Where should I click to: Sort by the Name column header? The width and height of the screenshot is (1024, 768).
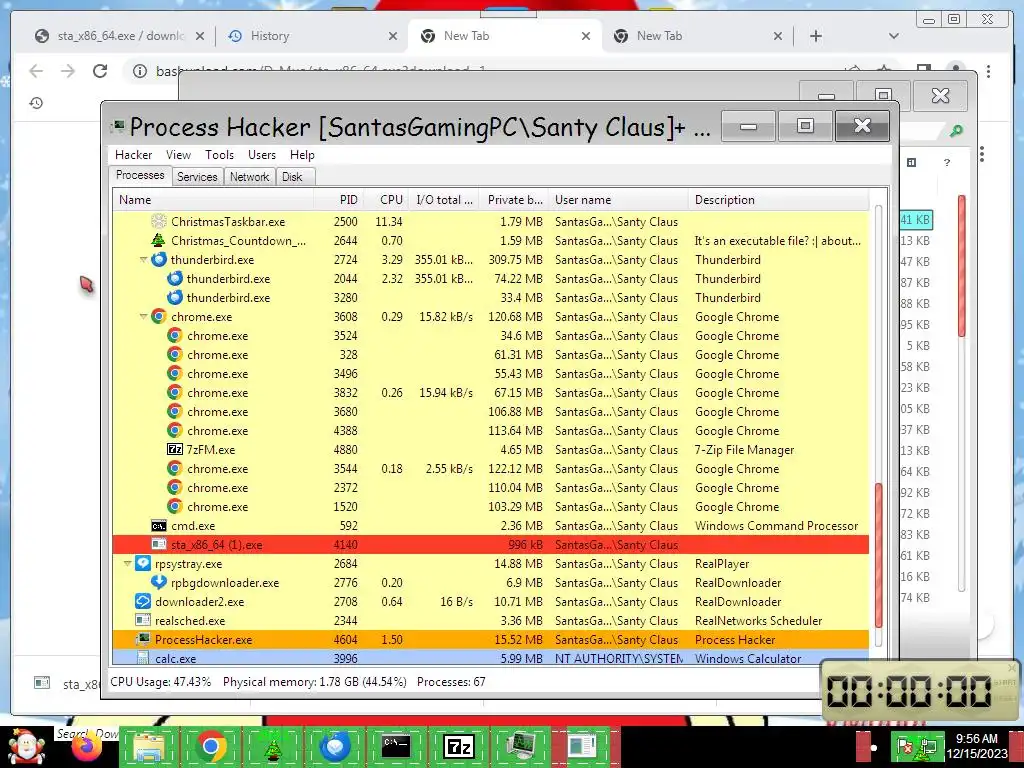point(214,200)
